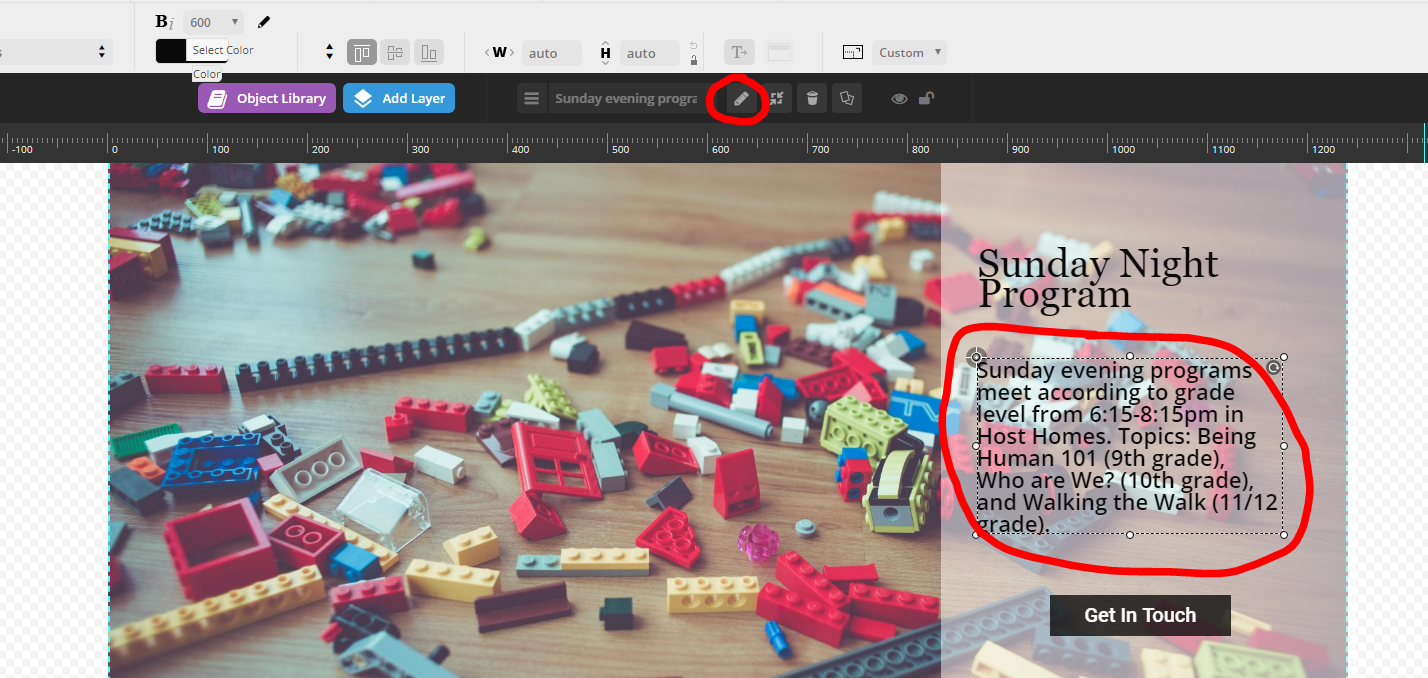Open the Object Library
This screenshot has height=678, width=1428.
pos(267,99)
